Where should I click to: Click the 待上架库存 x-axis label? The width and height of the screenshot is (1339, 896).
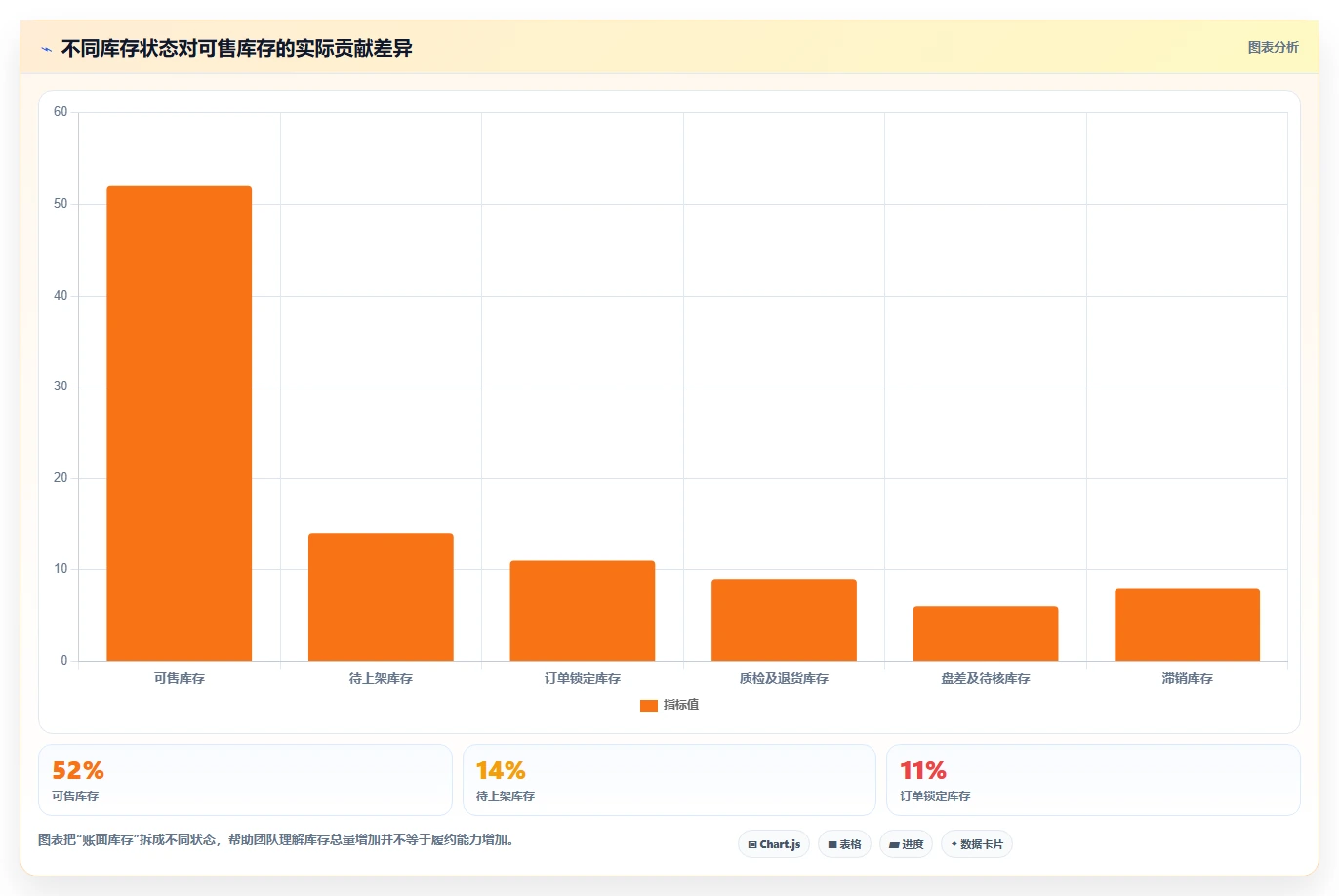(x=381, y=678)
